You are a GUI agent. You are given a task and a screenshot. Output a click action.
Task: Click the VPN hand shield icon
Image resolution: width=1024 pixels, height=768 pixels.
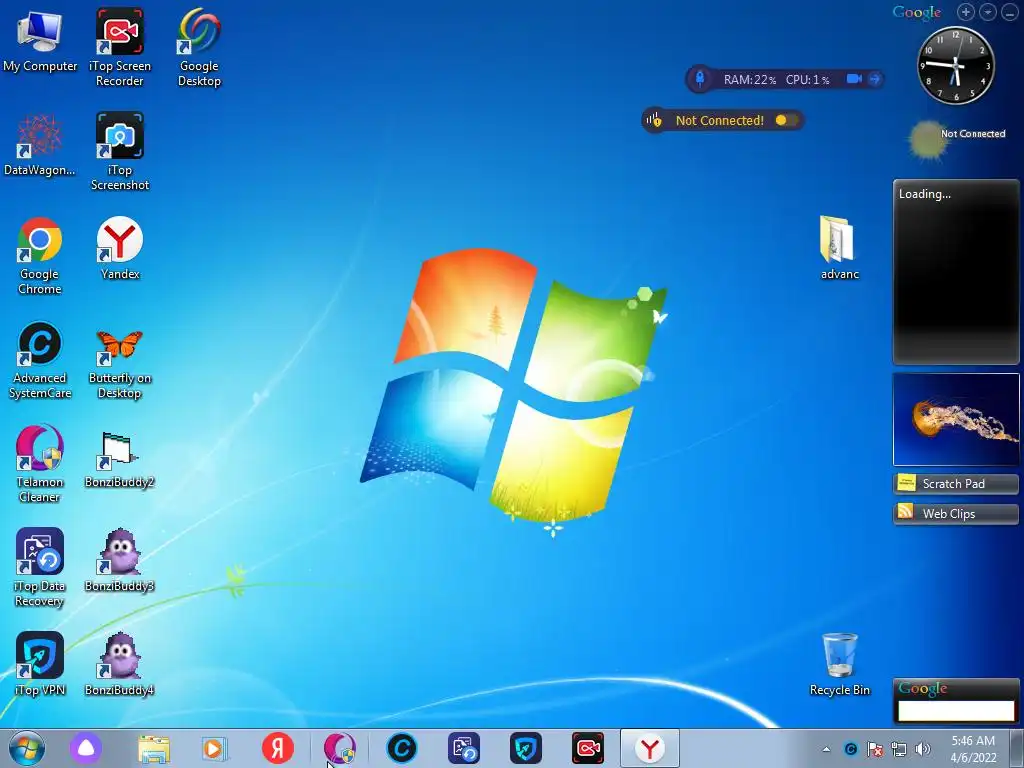[x=654, y=120]
